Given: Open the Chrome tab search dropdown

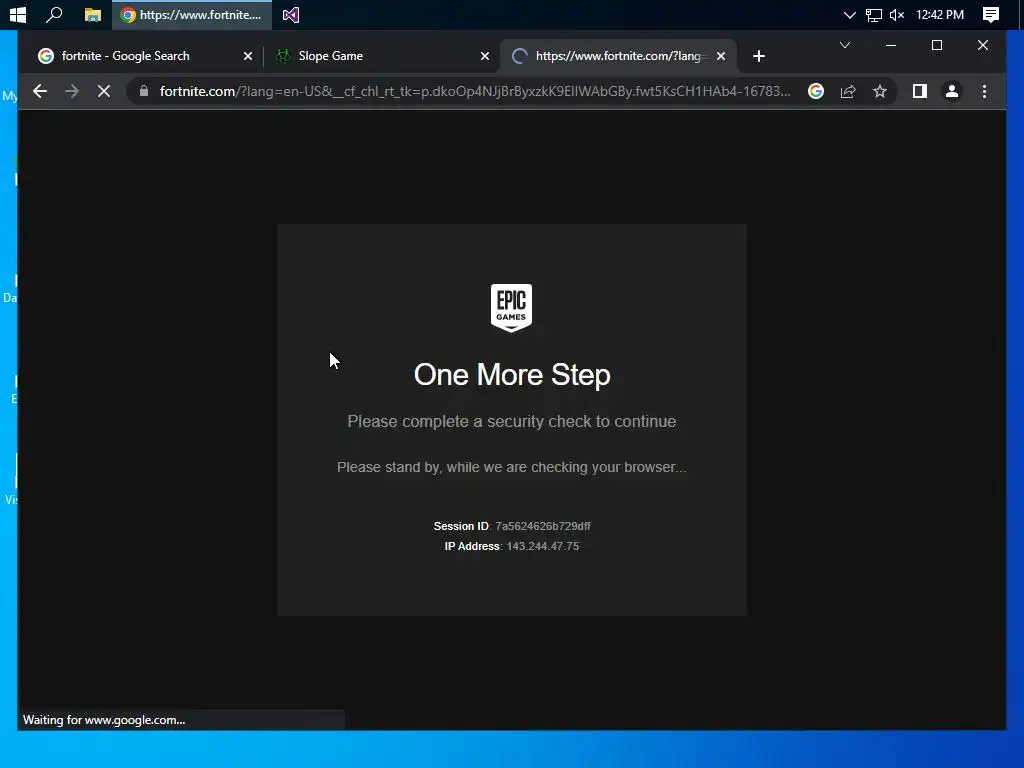Looking at the screenshot, I should pyautogui.click(x=844, y=45).
